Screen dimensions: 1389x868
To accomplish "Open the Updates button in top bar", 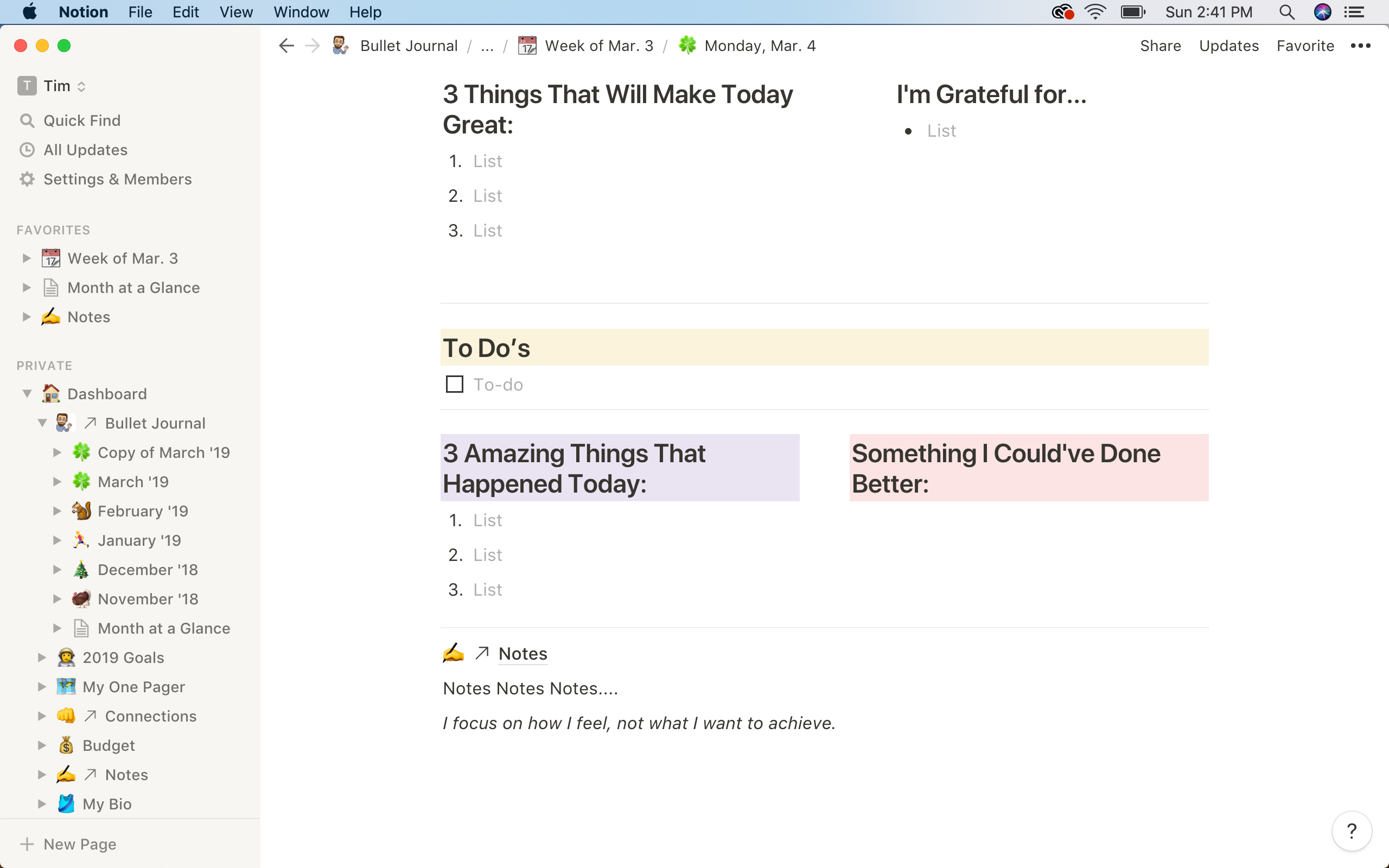I will pos(1228,46).
